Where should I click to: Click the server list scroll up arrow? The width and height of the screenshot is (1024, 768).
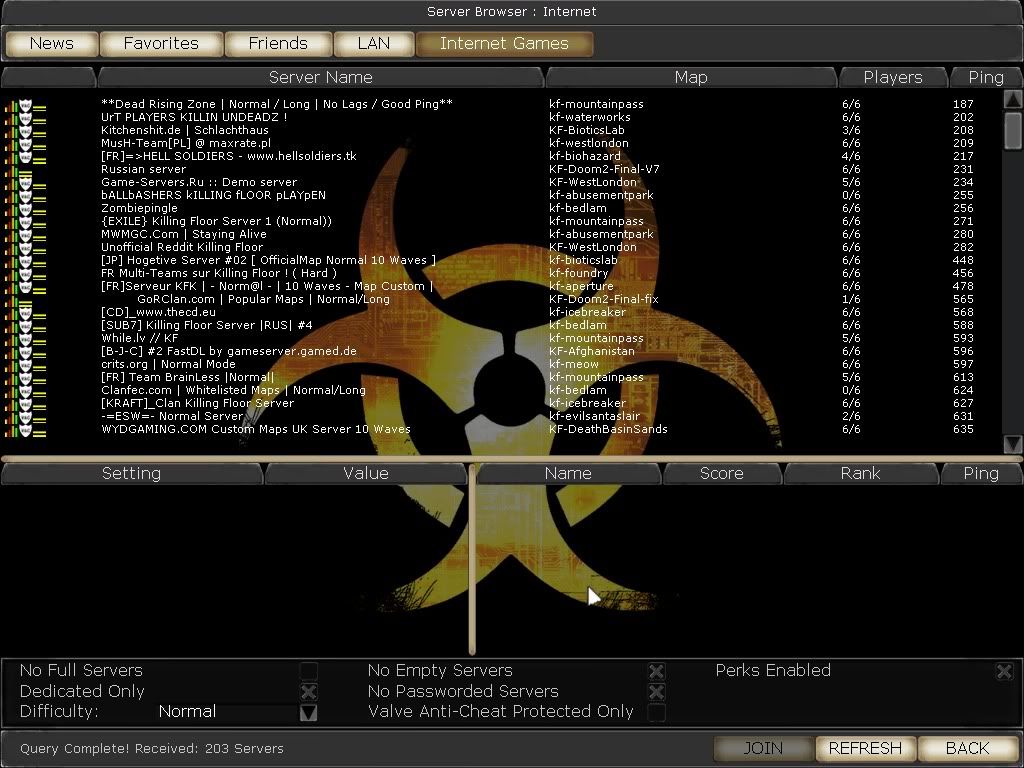tap(1012, 99)
